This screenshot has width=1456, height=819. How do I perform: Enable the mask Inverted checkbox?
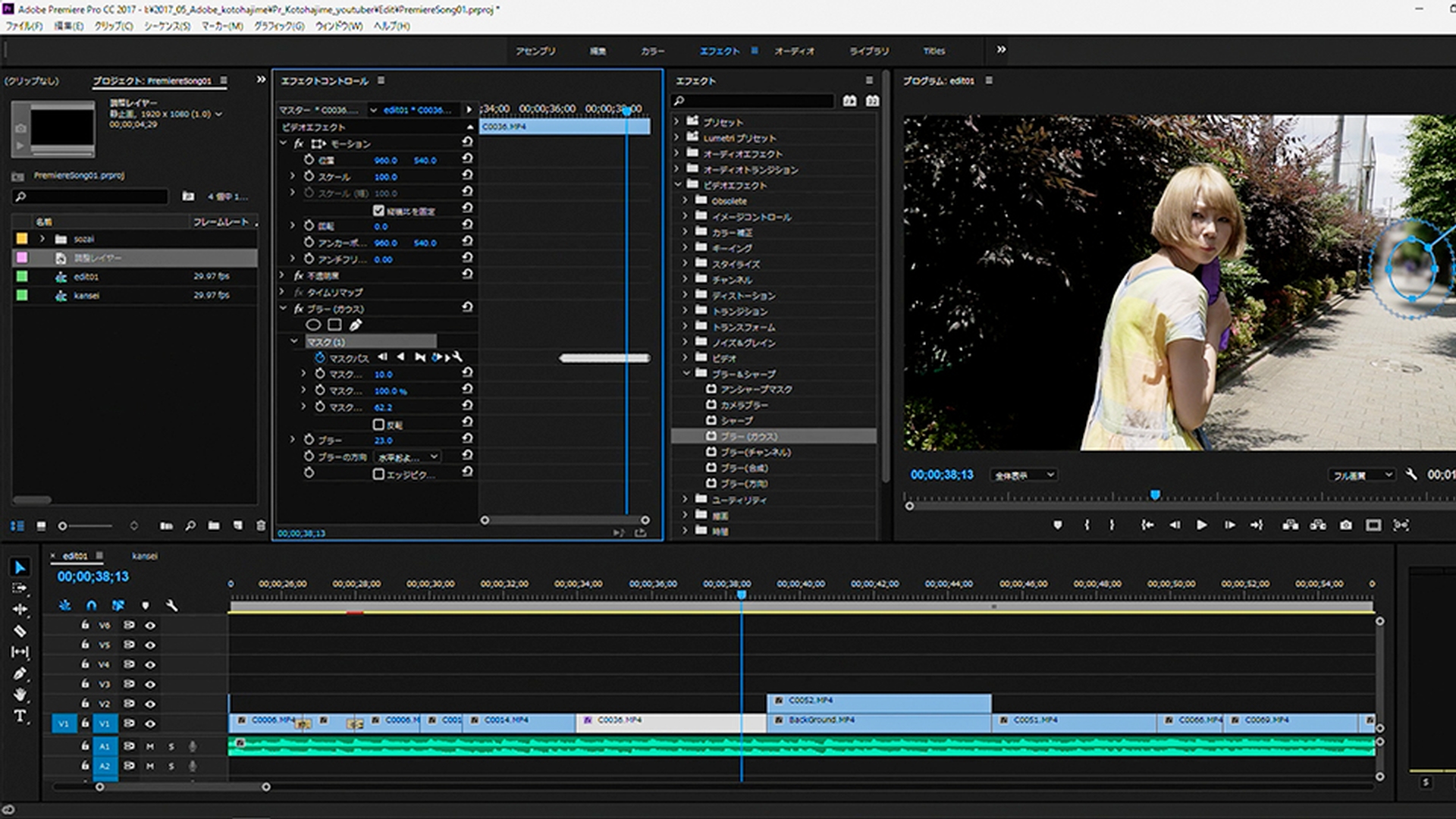point(379,425)
